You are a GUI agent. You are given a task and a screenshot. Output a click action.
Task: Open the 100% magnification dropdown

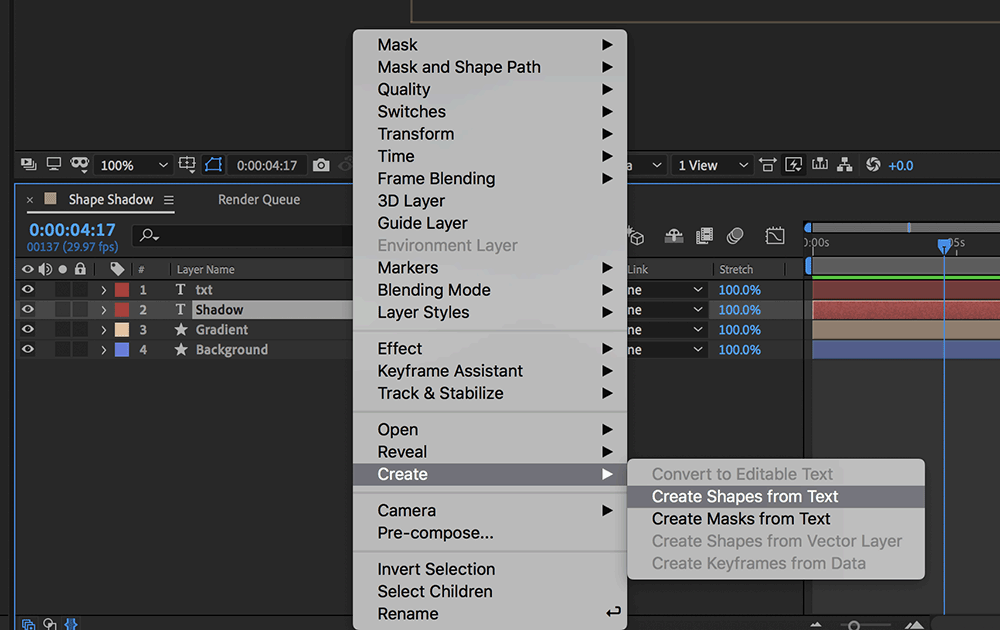tap(133, 165)
